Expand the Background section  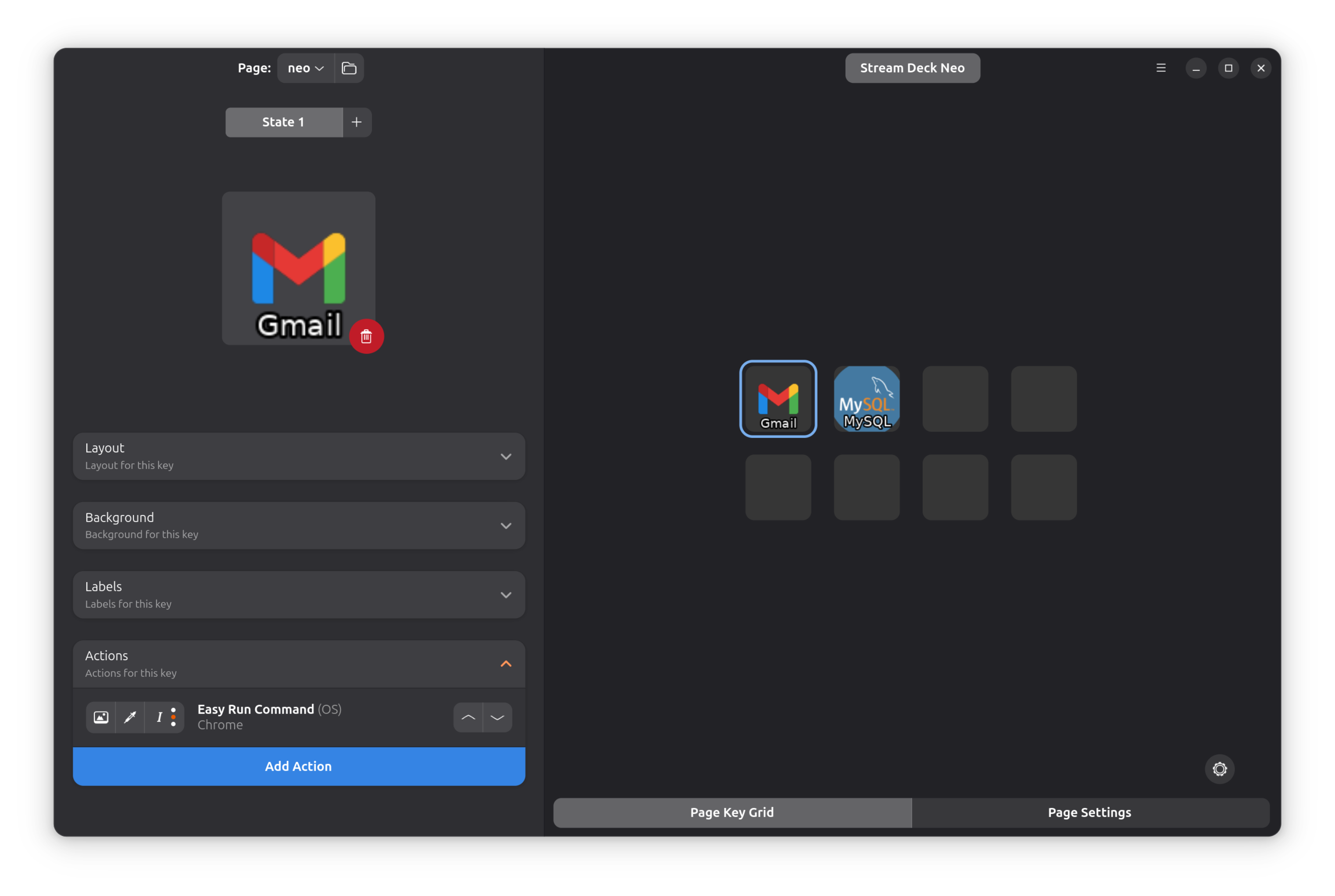point(299,526)
